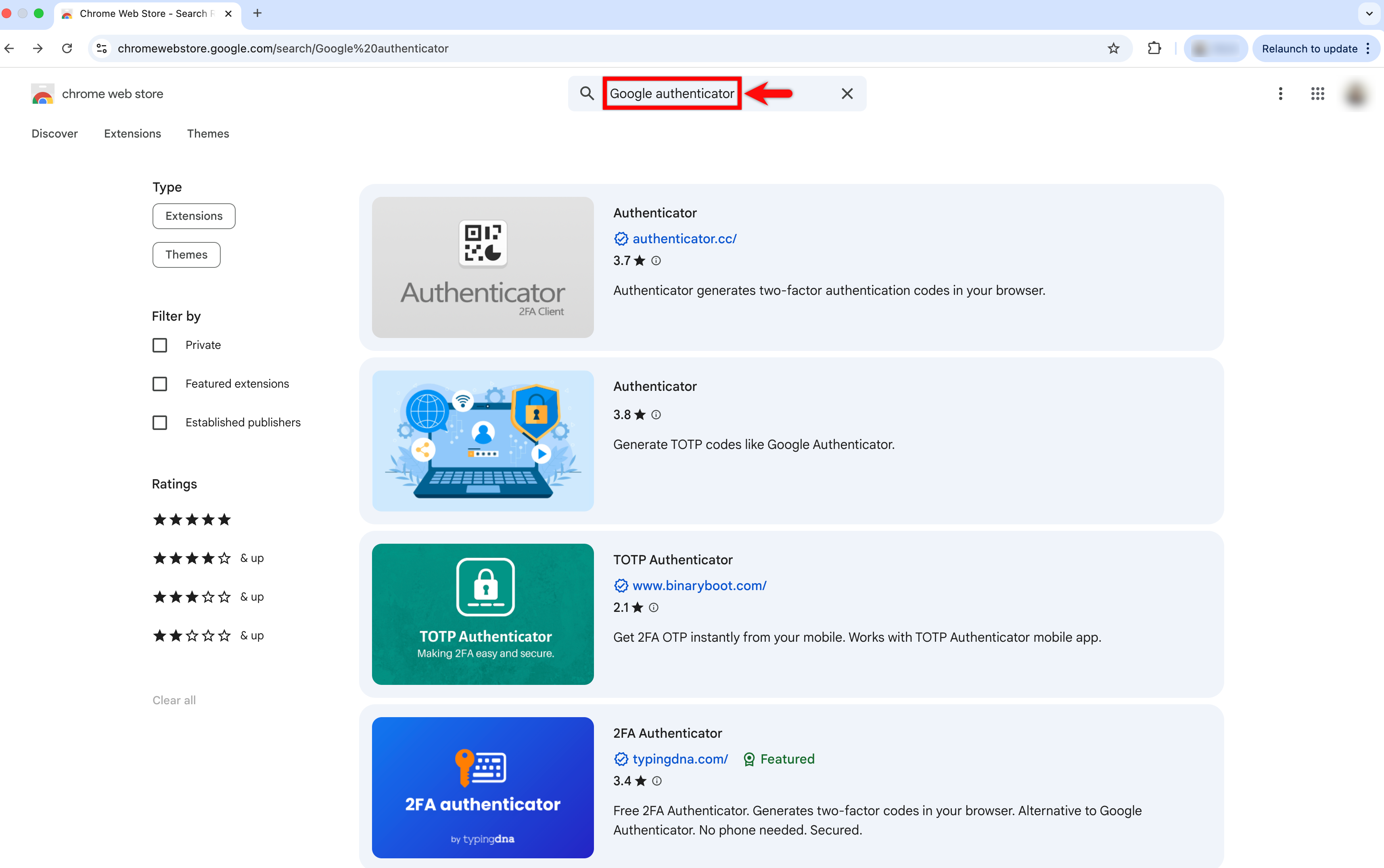Click Clear all to reset filters

pyautogui.click(x=174, y=700)
